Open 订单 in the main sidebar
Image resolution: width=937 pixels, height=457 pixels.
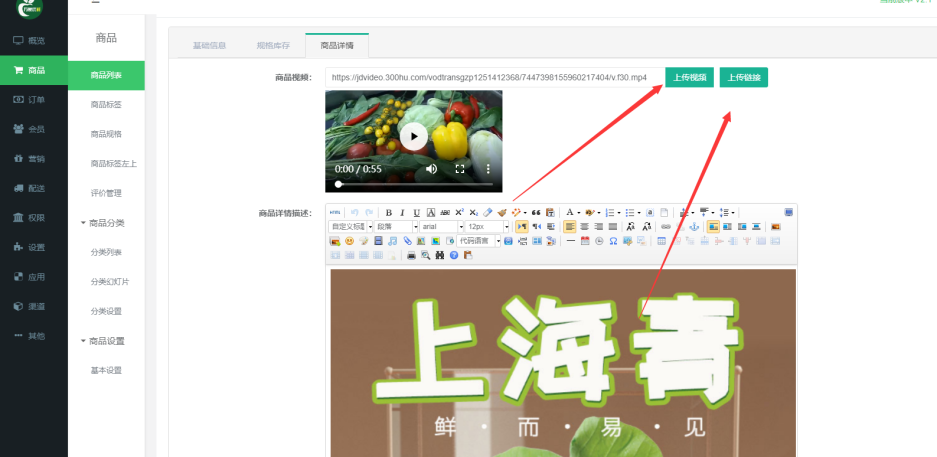click(34, 100)
